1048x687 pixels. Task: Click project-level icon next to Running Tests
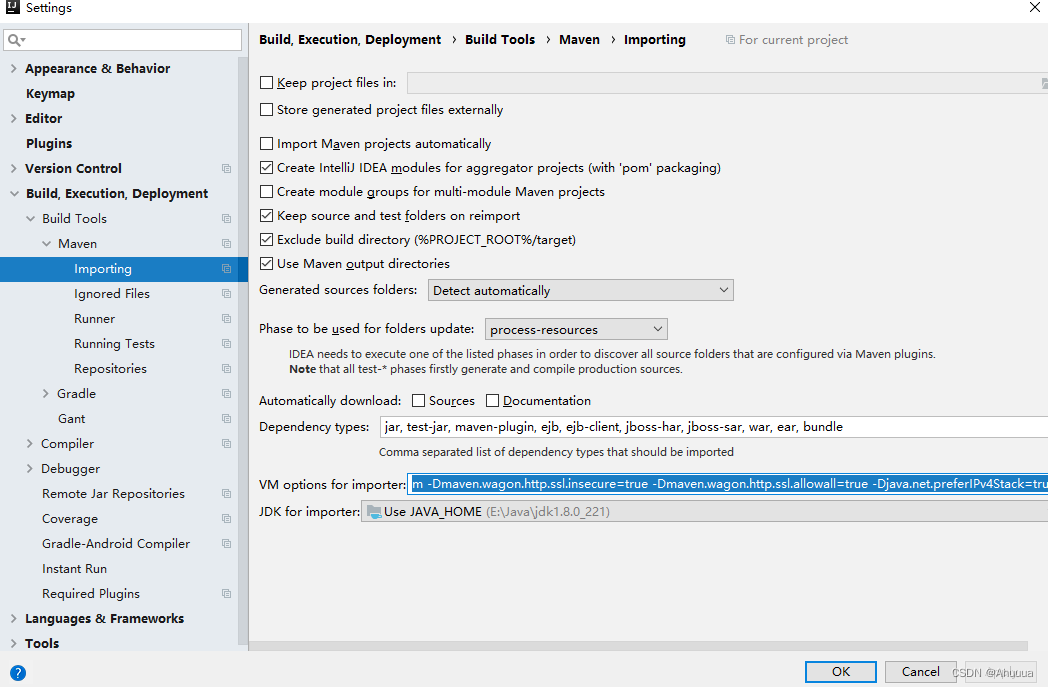pos(227,344)
